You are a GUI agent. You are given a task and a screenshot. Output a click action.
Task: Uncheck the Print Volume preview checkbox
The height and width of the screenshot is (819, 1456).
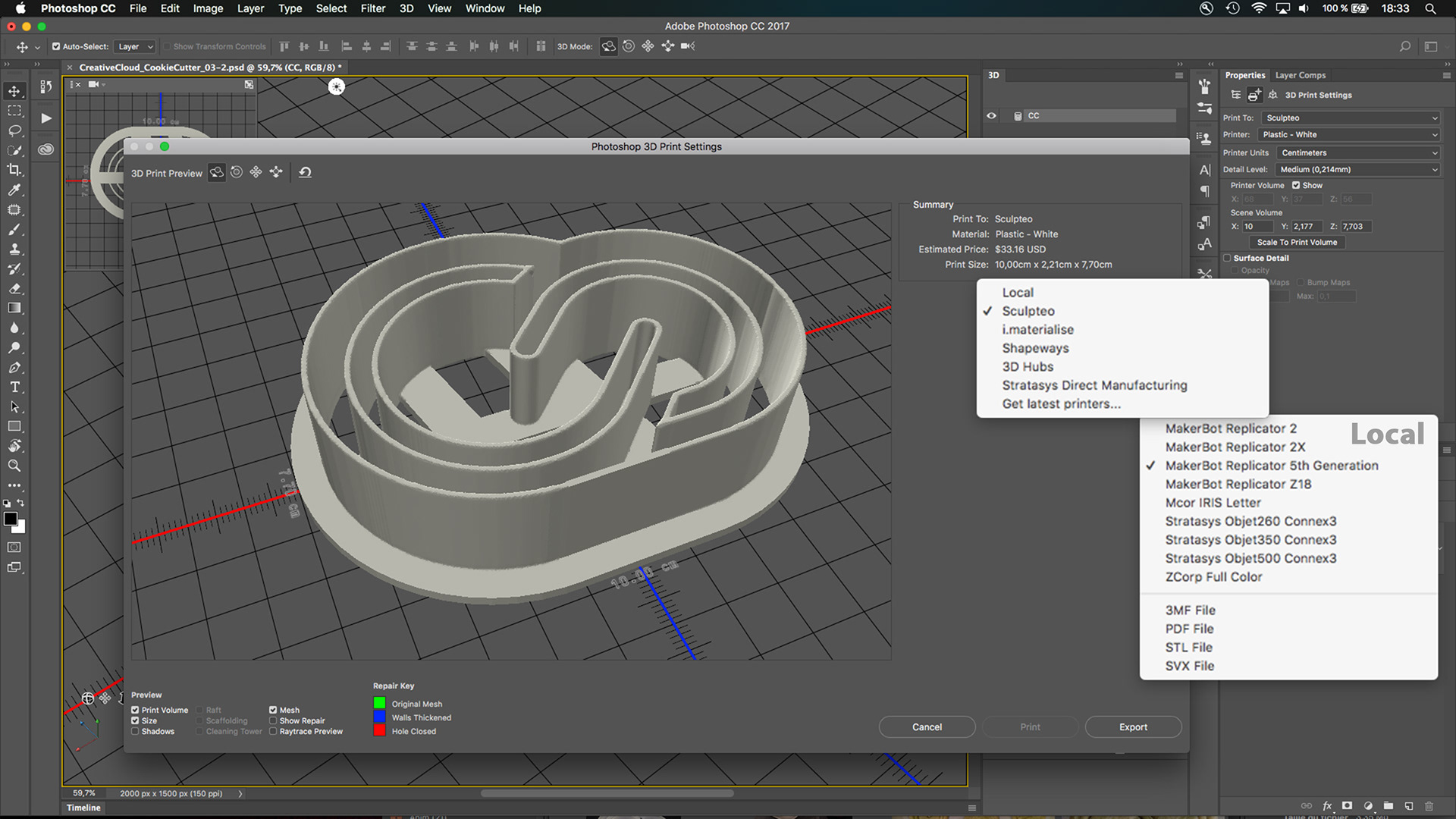click(x=135, y=711)
